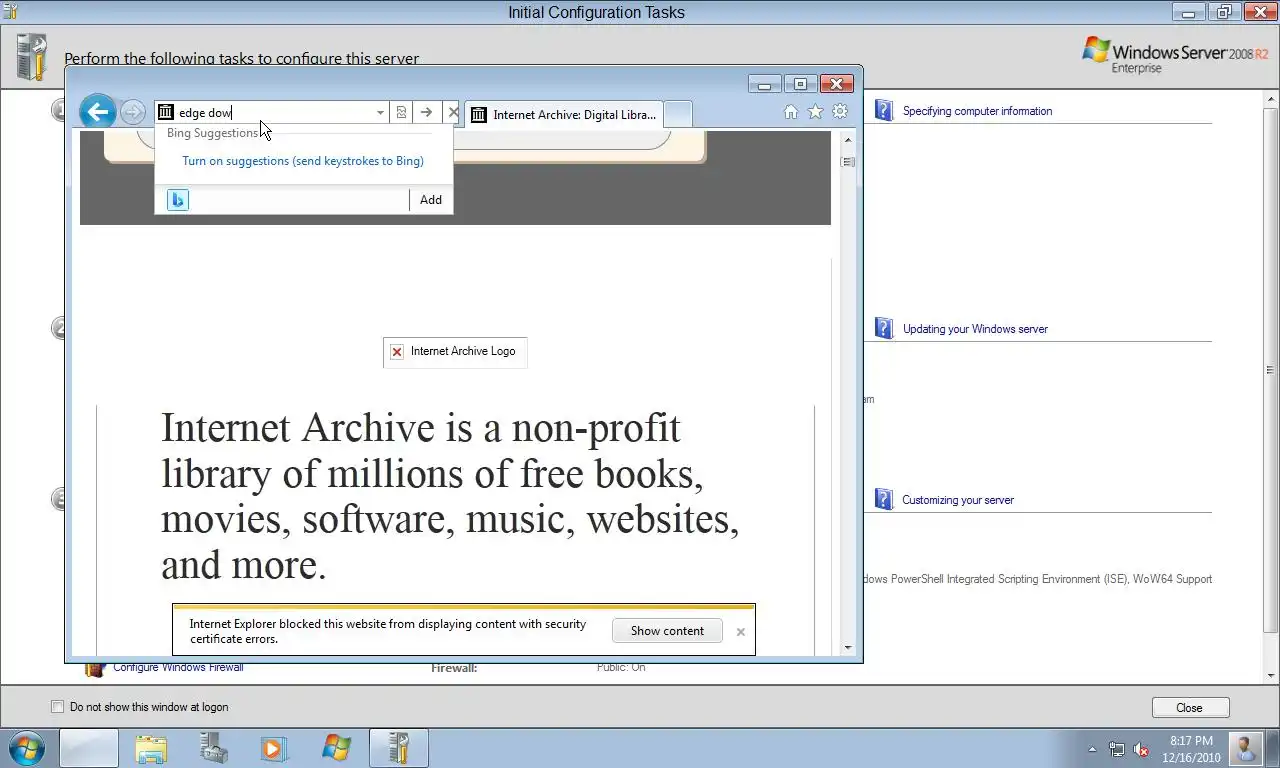
Task: Click the Internet Explorer page scrollbar up arrow
Action: coord(848,139)
